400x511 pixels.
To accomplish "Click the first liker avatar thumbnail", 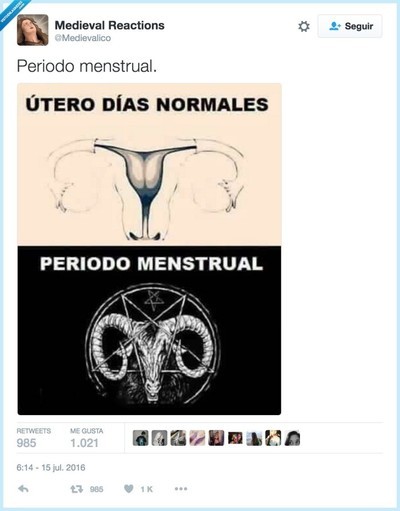I will pyautogui.click(x=140, y=438).
